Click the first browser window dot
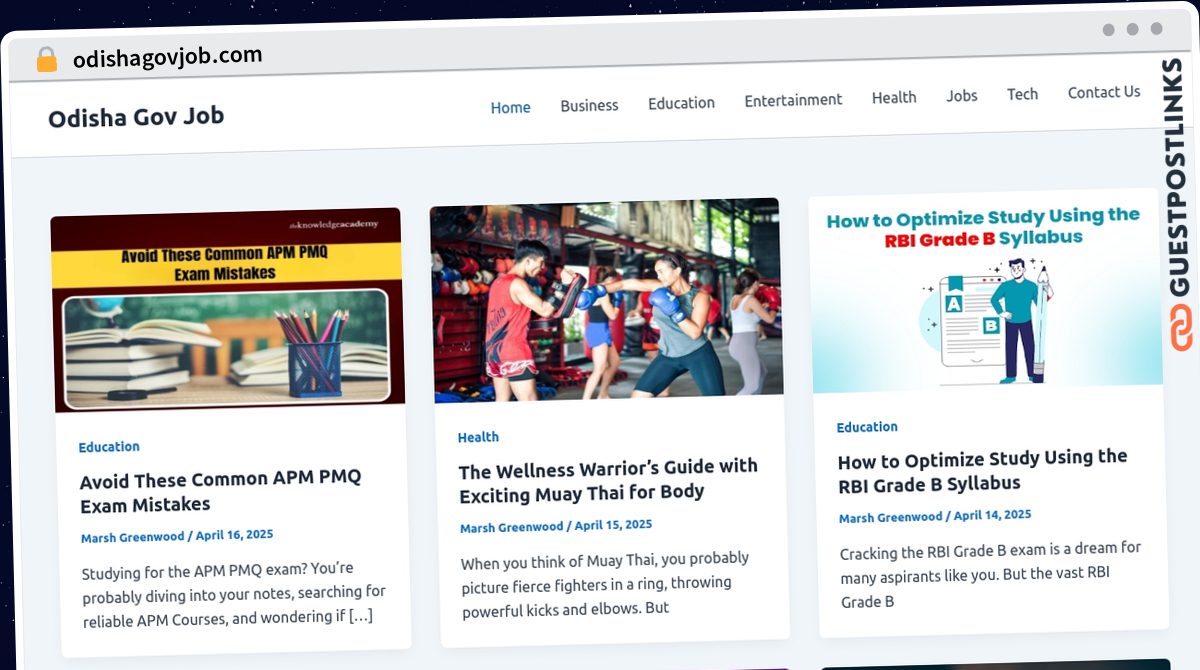Screen dimensions: 1200x670 (x=1108, y=30)
